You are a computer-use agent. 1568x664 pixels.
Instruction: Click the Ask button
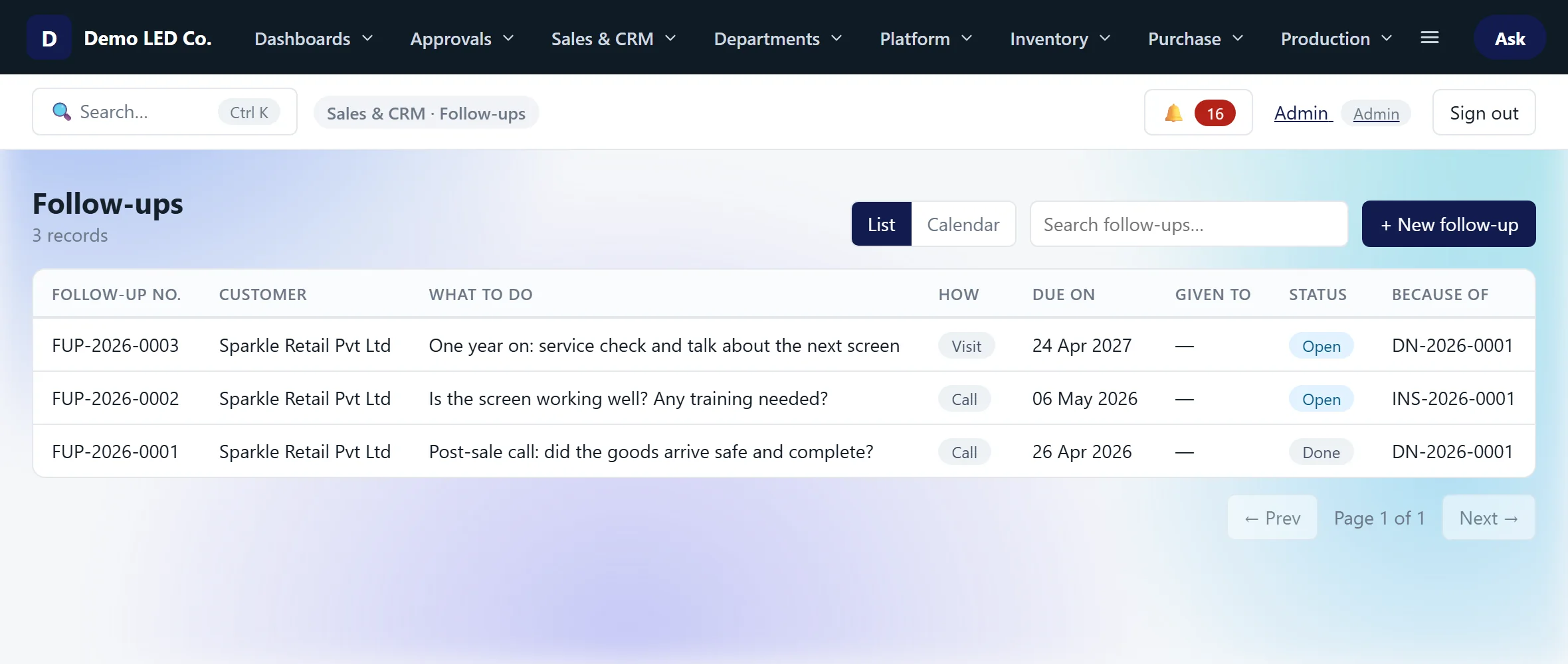(1510, 38)
